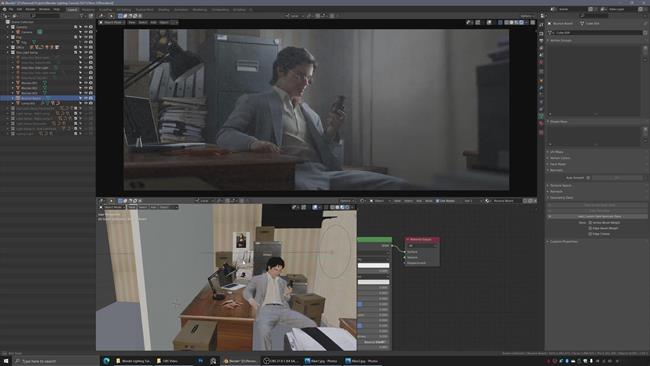Click the upper white color swatch in shader node
This screenshot has height=366, width=650.
point(374,265)
